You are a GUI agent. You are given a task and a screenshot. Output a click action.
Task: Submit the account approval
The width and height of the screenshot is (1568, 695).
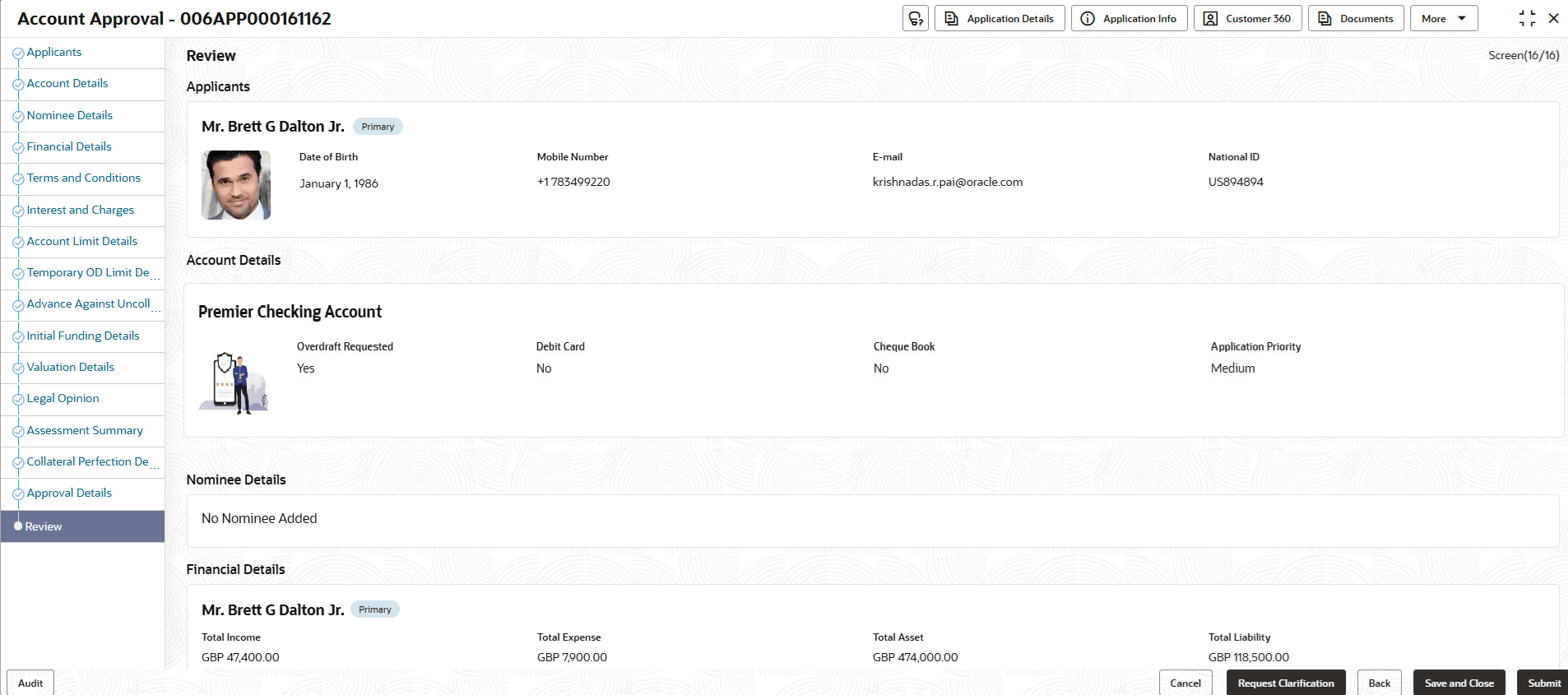pyautogui.click(x=1543, y=683)
